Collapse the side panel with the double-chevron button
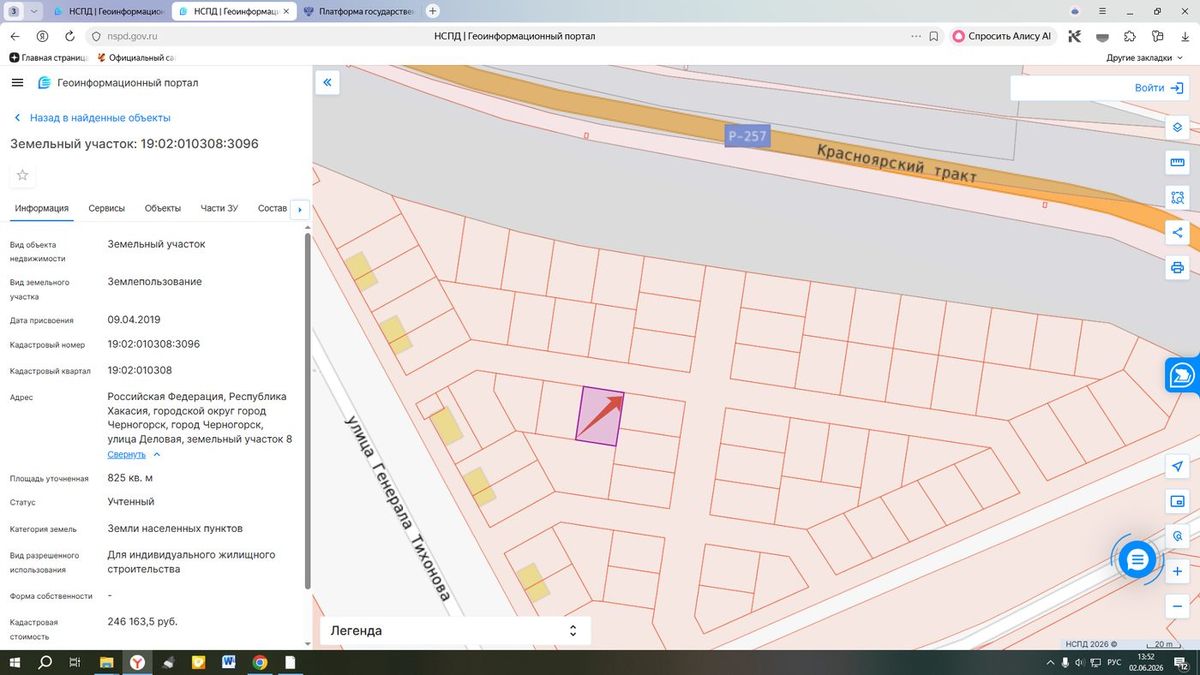The width and height of the screenshot is (1200, 675). point(327,83)
